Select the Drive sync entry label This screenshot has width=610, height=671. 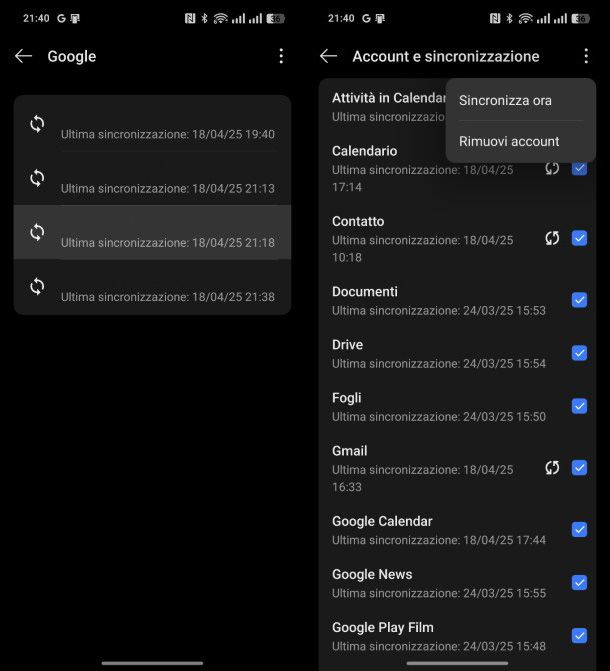coord(348,344)
